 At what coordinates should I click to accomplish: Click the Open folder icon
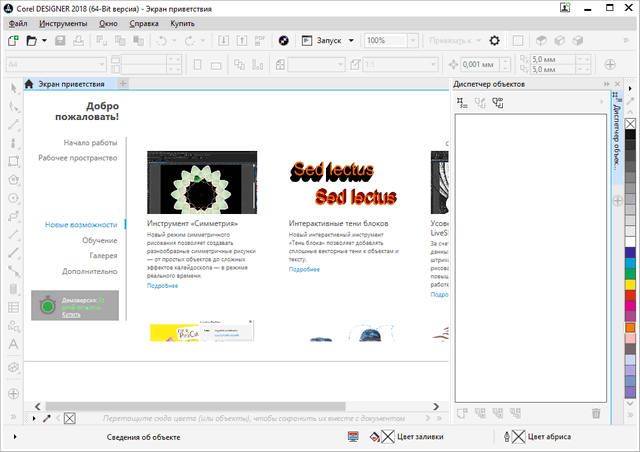31,40
